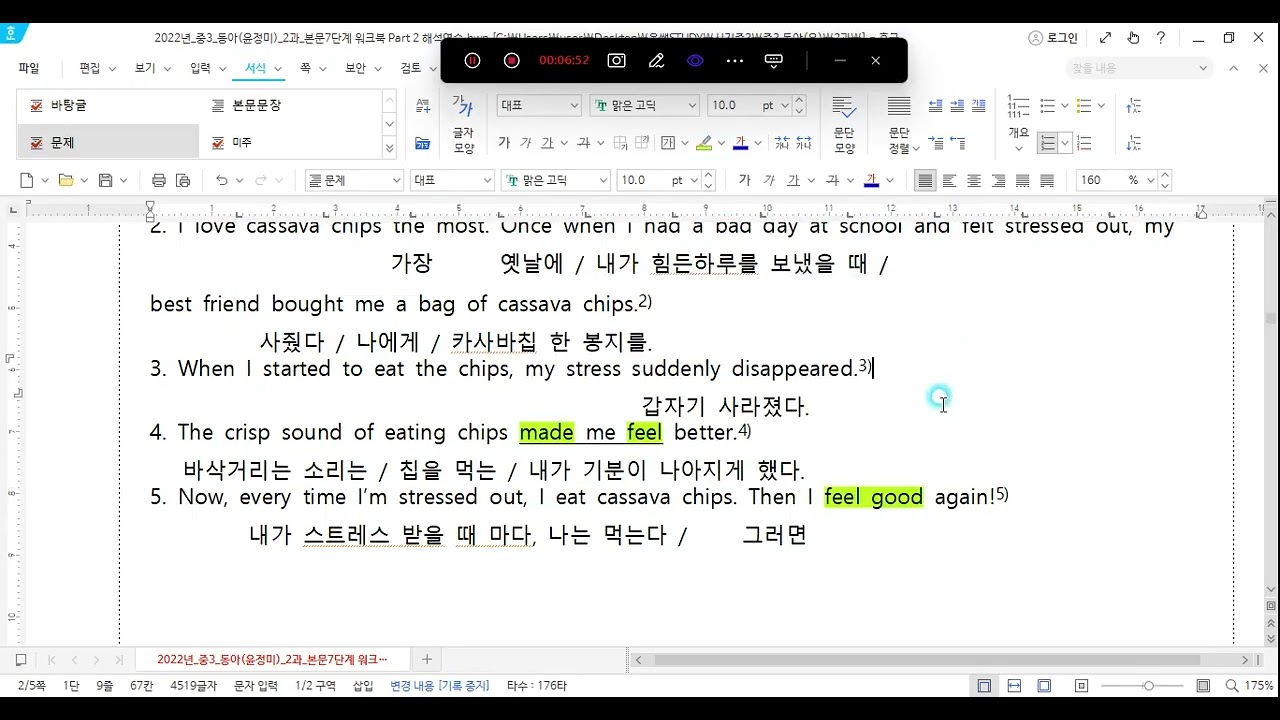The width and height of the screenshot is (1280, 720).
Task: Expand the style gallery list
Action: [390, 149]
